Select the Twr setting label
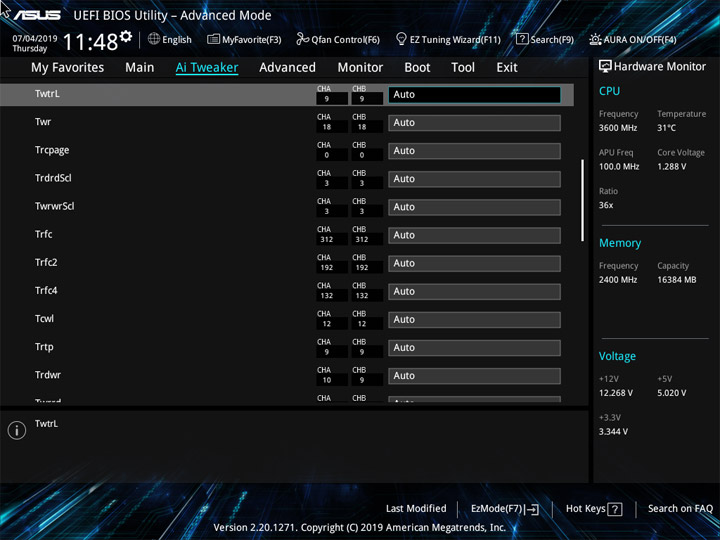Screen dimensions: 720x540 pyautogui.click(x=43, y=122)
